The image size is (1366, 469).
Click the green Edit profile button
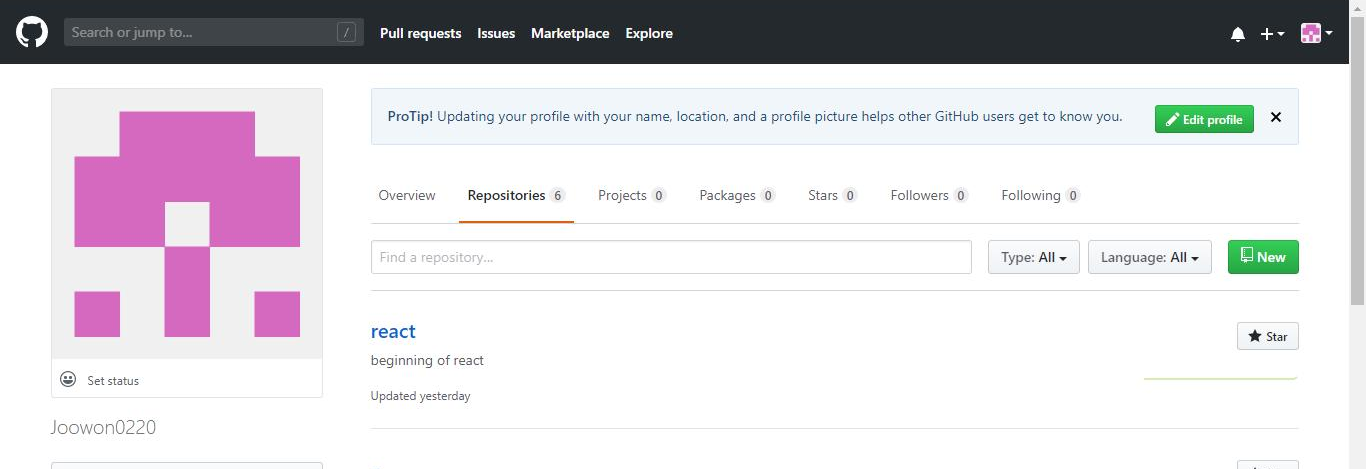[1204, 119]
